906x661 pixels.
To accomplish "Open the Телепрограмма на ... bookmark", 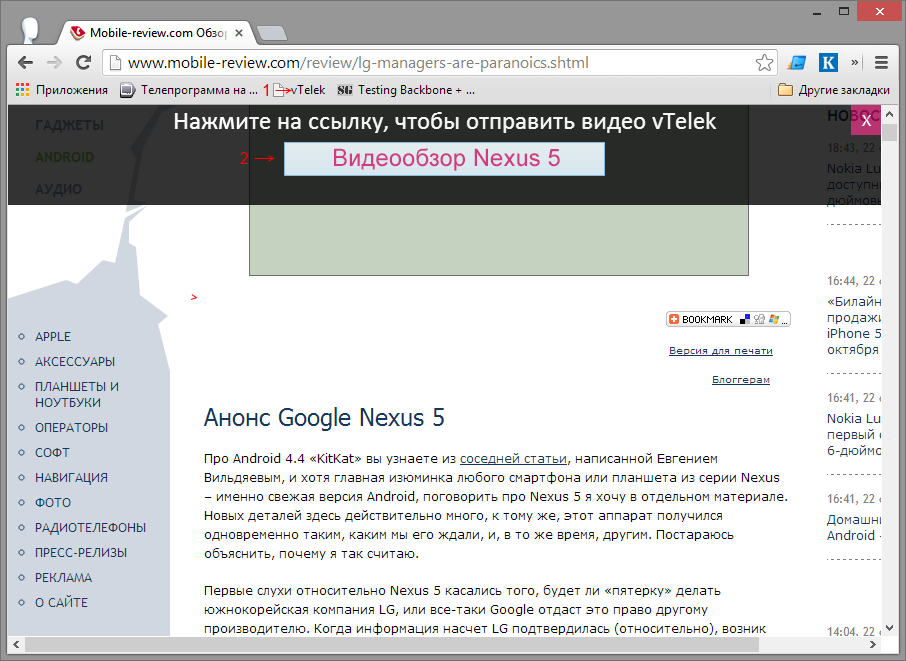I will coord(188,90).
